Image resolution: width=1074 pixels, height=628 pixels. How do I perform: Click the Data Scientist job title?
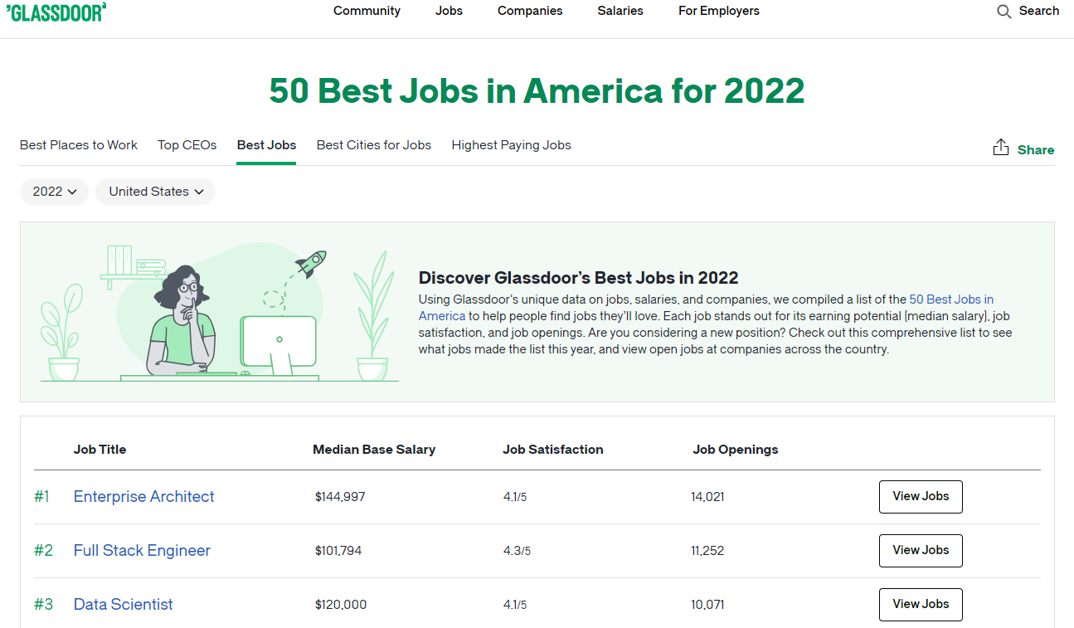tap(123, 604)
